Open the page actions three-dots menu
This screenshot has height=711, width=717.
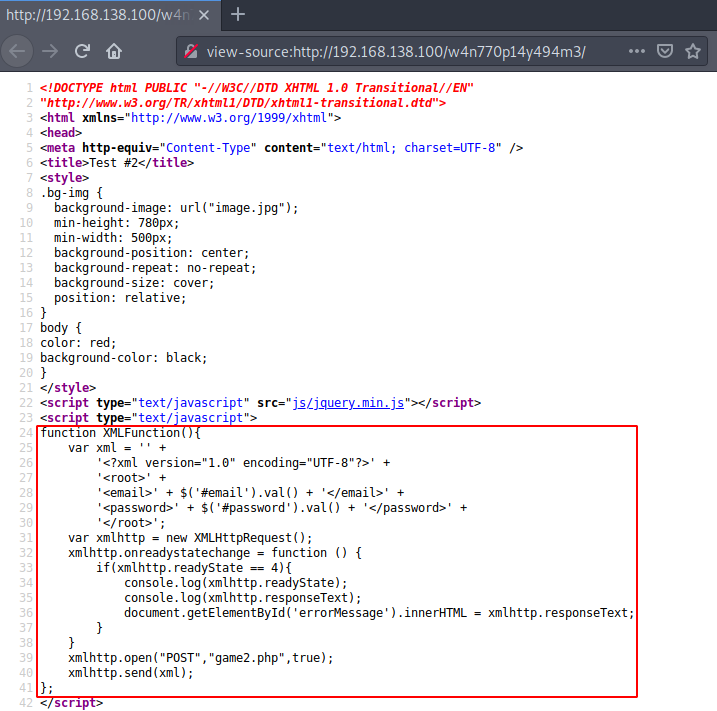point(637,51)
